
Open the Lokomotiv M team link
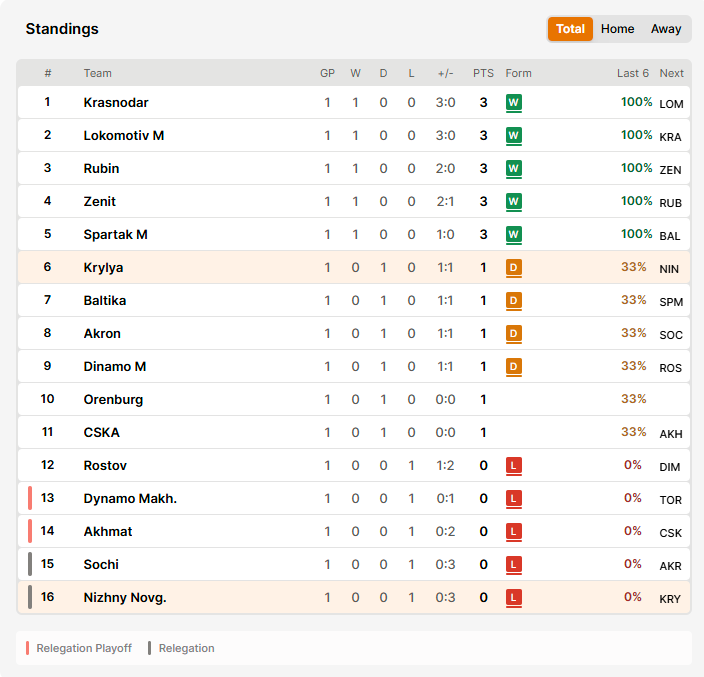point(124,136)
